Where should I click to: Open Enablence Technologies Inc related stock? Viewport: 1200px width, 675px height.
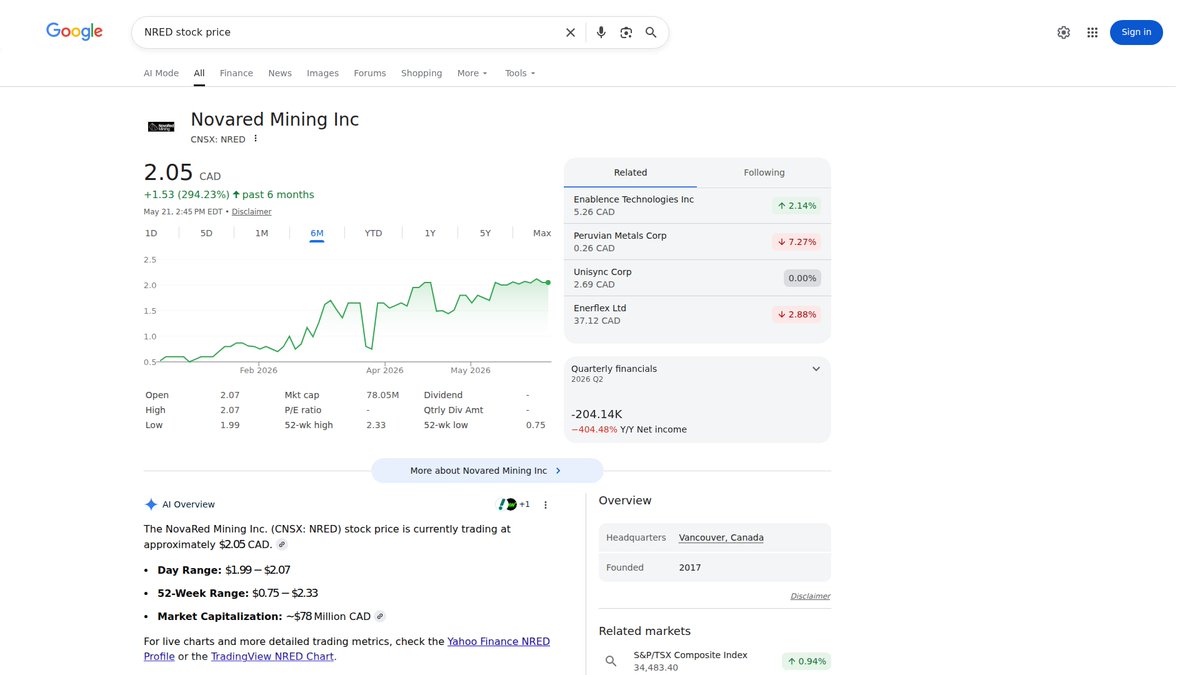697,206
